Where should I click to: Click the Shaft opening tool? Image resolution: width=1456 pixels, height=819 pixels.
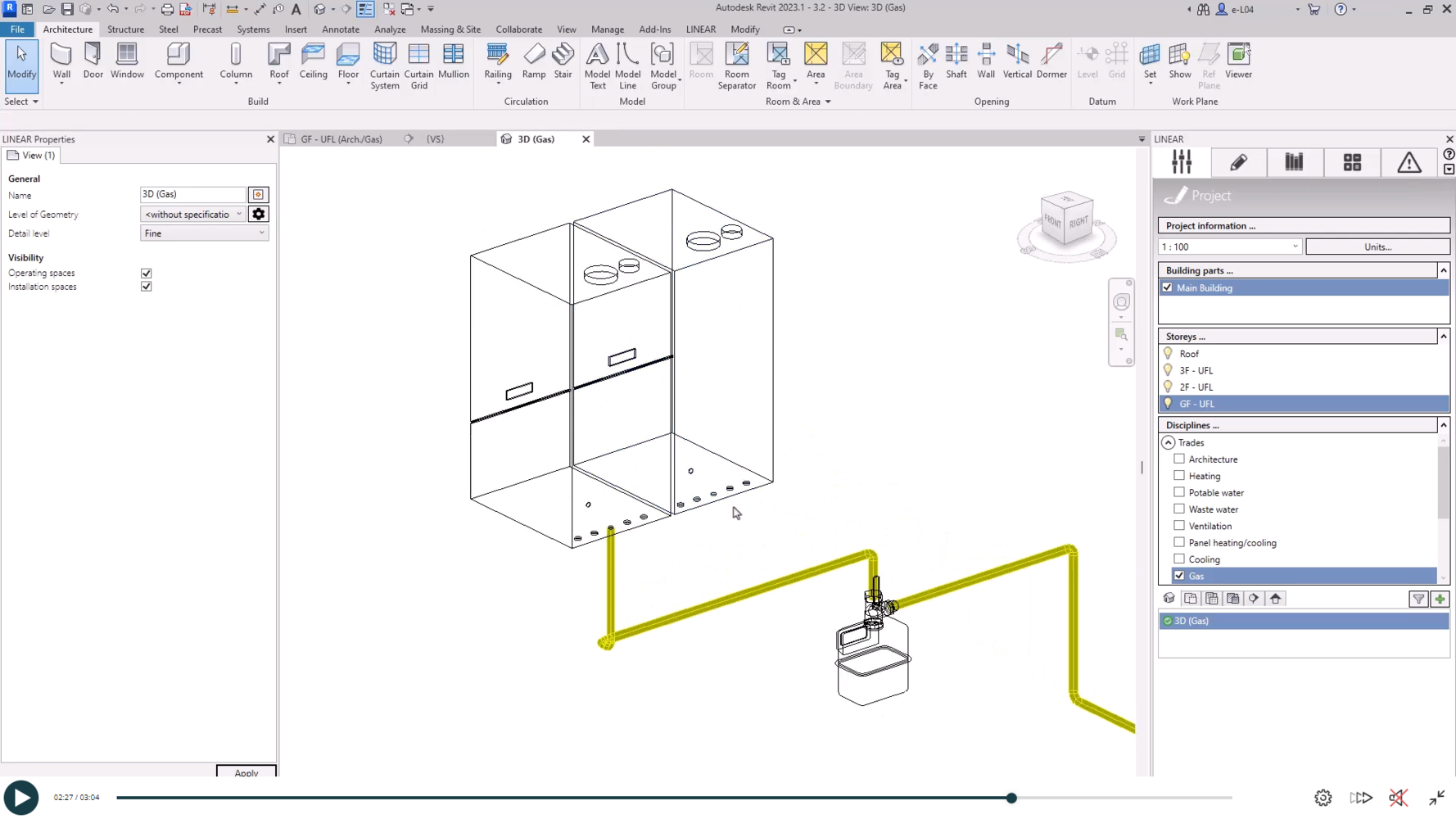pyautogui.click(x=956, y=61)
